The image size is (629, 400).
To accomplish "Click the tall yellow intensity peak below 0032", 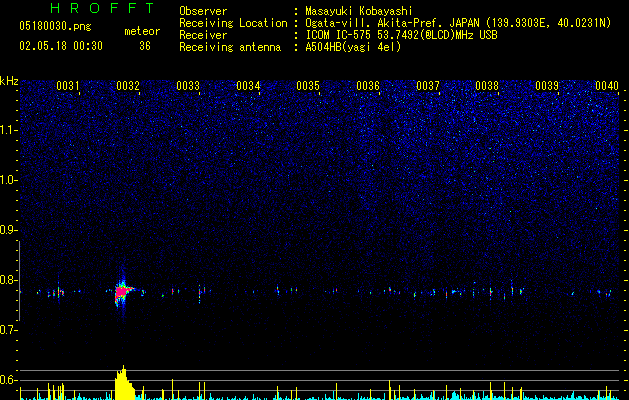I will click(124, 383).
